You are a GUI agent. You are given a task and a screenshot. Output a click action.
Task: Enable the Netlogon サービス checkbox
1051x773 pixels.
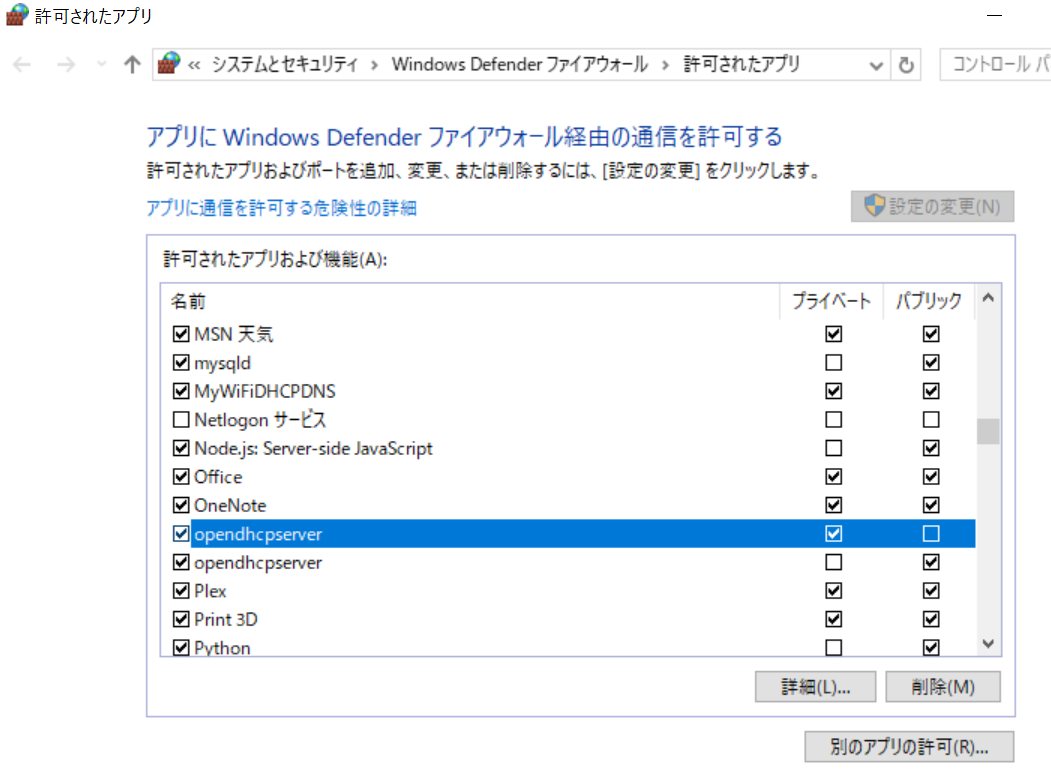pos(181,420)
